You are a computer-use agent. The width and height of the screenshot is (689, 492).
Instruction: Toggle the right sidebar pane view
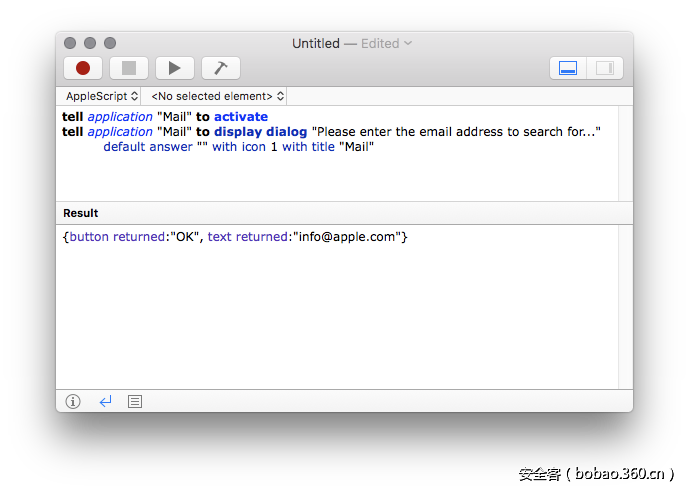(604, 68)
